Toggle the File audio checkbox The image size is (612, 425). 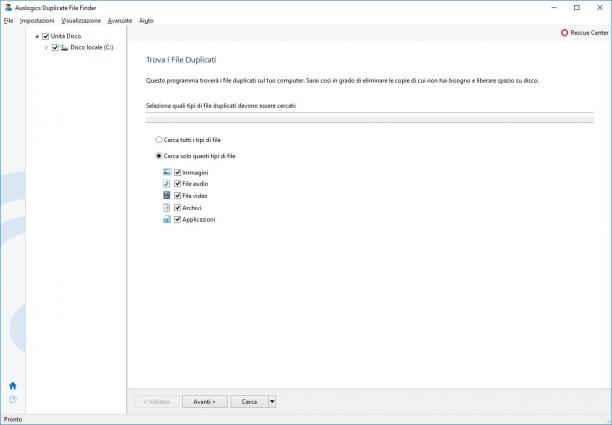(x=178, y=184)
